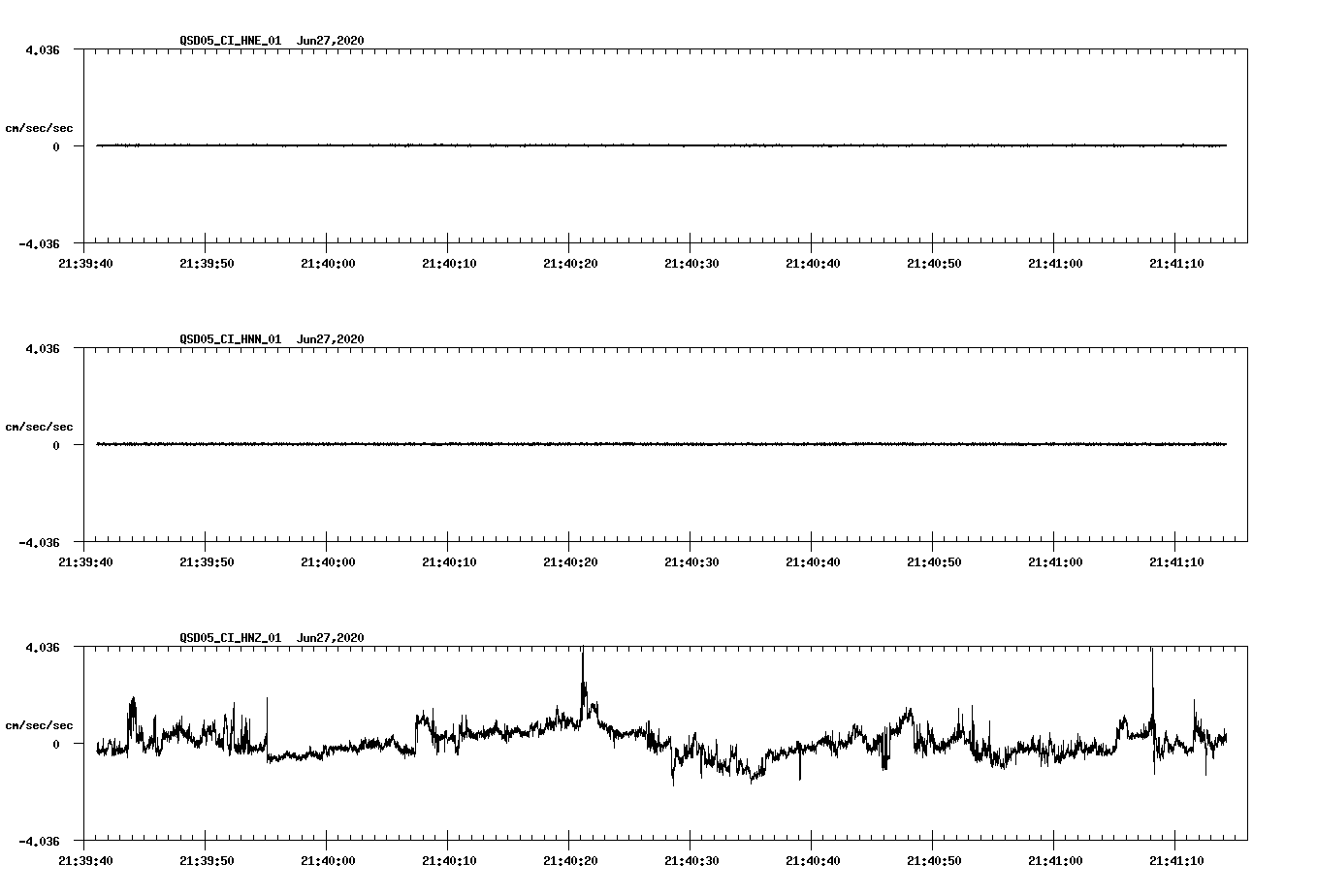Click the 21:40:50 time label under HNN plot
This screenshot has height=896, width=1317.
[x=934, y=562]
